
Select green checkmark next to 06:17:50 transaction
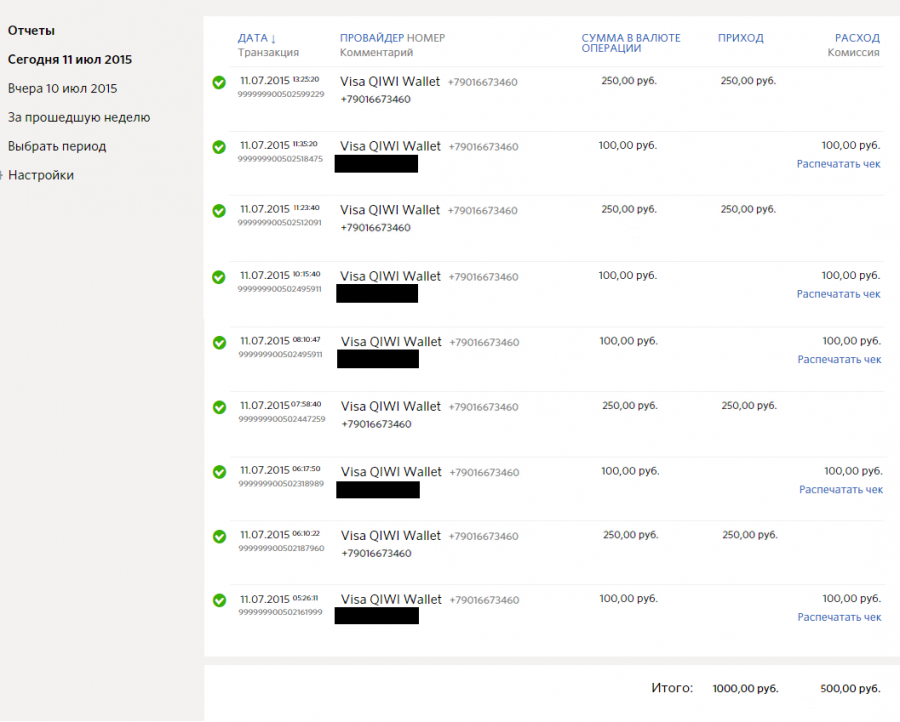tap(219, 472)
